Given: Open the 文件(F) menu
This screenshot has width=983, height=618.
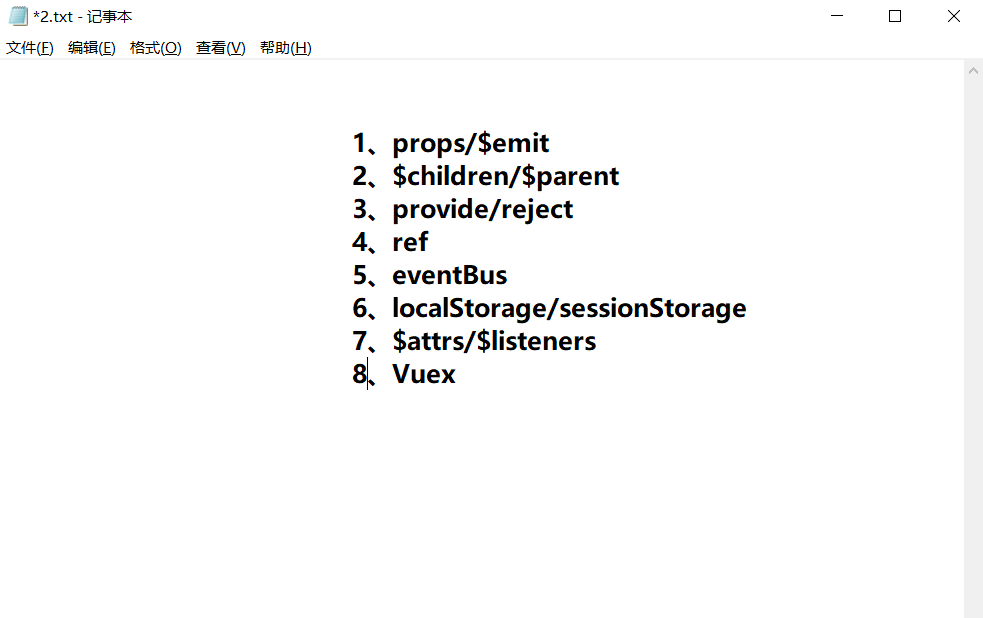Looking at the screenshot, I should point(29,47).
